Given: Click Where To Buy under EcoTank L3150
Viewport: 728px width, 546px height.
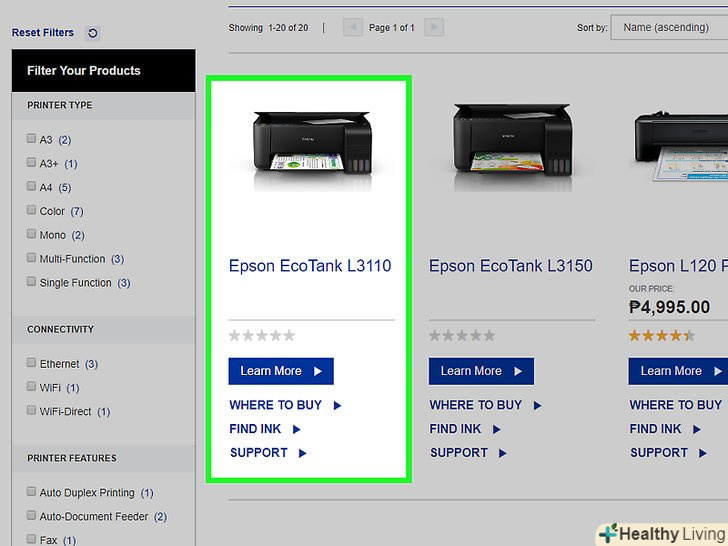Looking at the screenshot, I should [x=486, y=405].
